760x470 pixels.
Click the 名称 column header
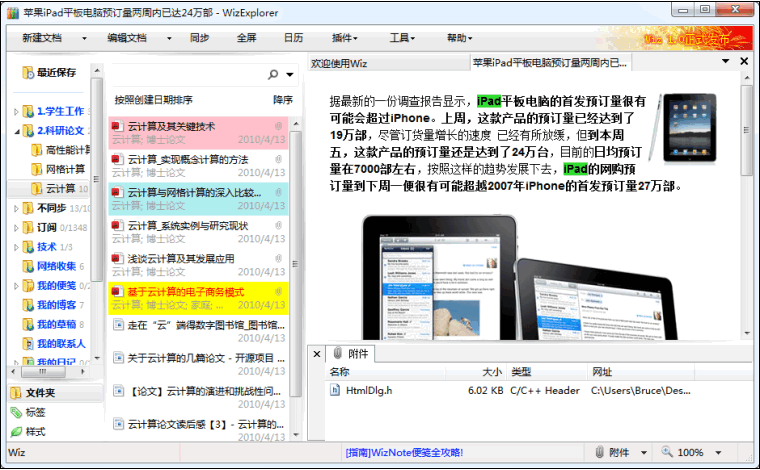pos(385,372)
